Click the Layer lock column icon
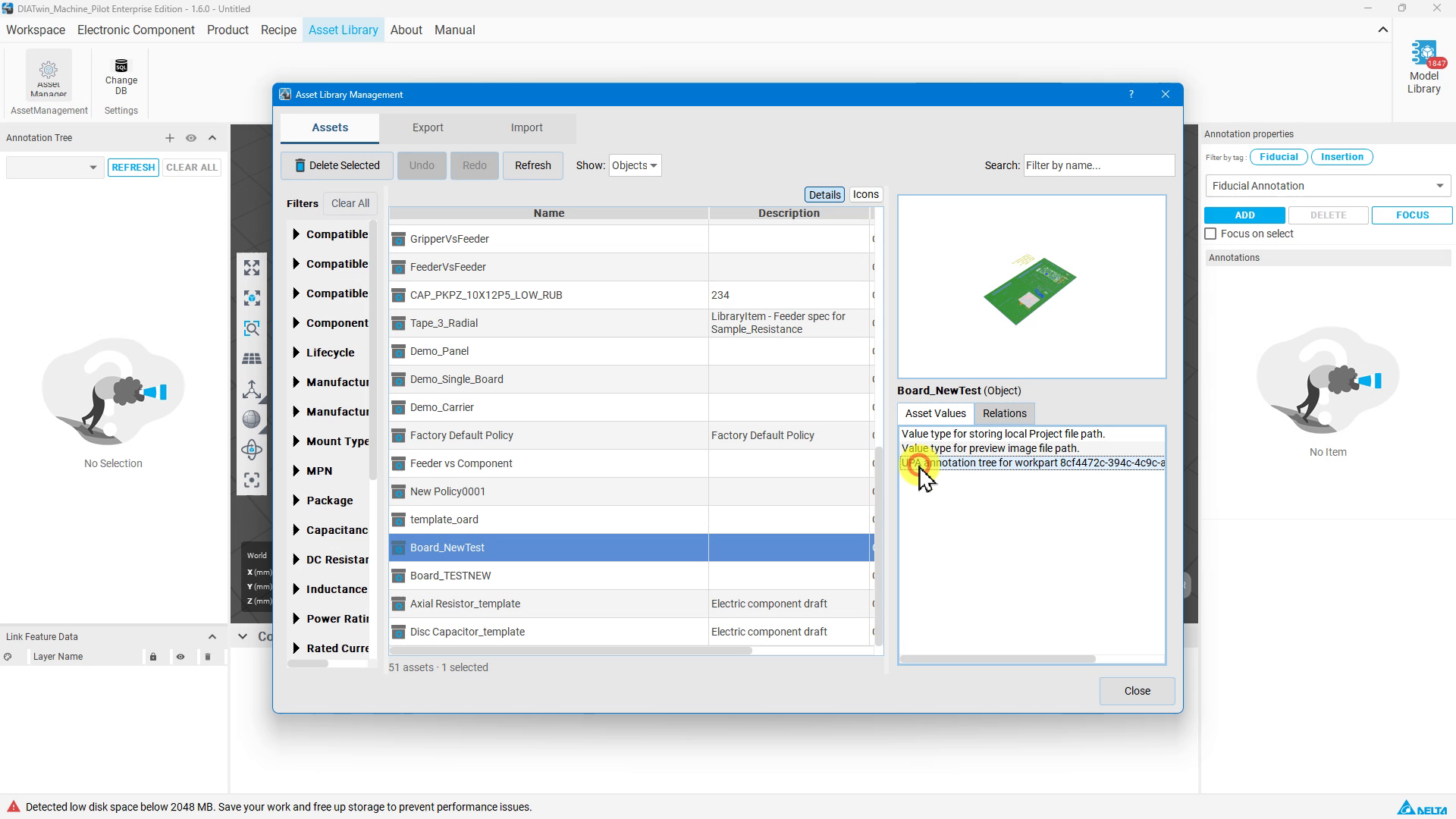1456x819 pixels. tap(153, 657)
